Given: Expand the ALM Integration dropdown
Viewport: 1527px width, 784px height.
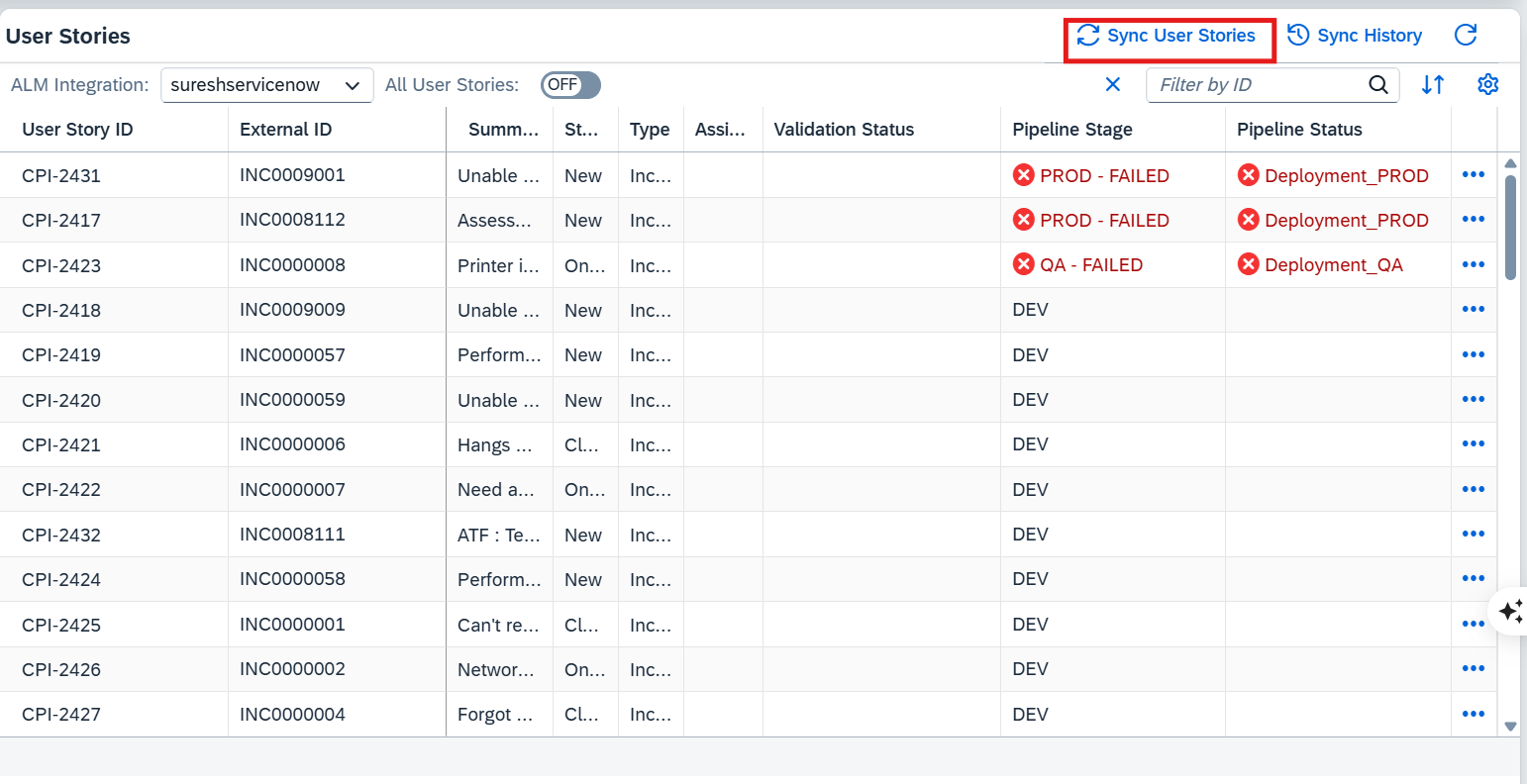Looking at the screenshot, I should click(352, 86).
